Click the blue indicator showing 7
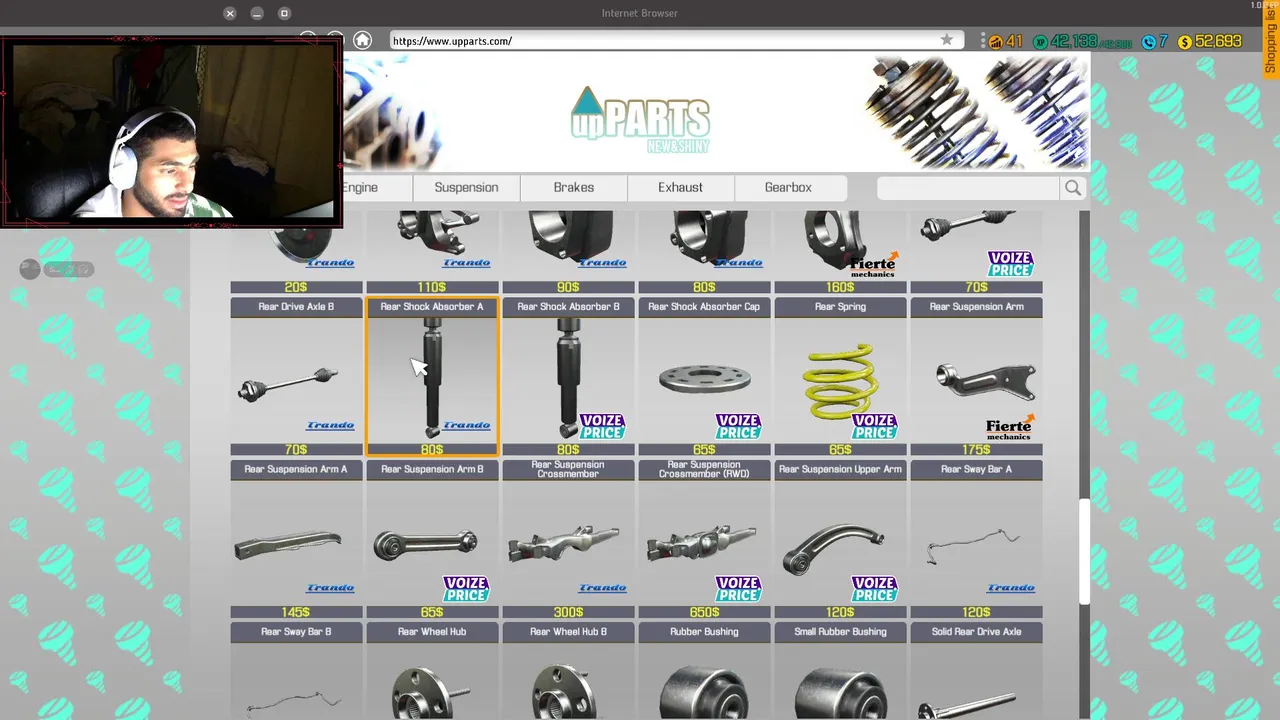Image resolution: width=1280 pixels, height=720 pixels. [x=1155, y=41]
